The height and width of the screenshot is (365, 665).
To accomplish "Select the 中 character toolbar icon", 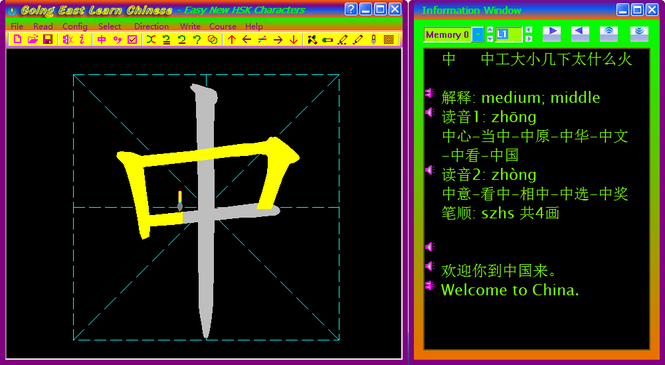I will pos(102,39).
